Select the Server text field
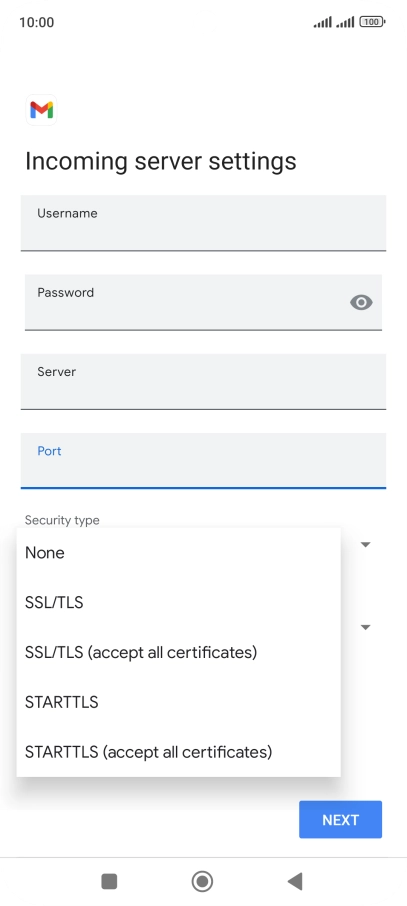407x906 pixels. [203, 381]
